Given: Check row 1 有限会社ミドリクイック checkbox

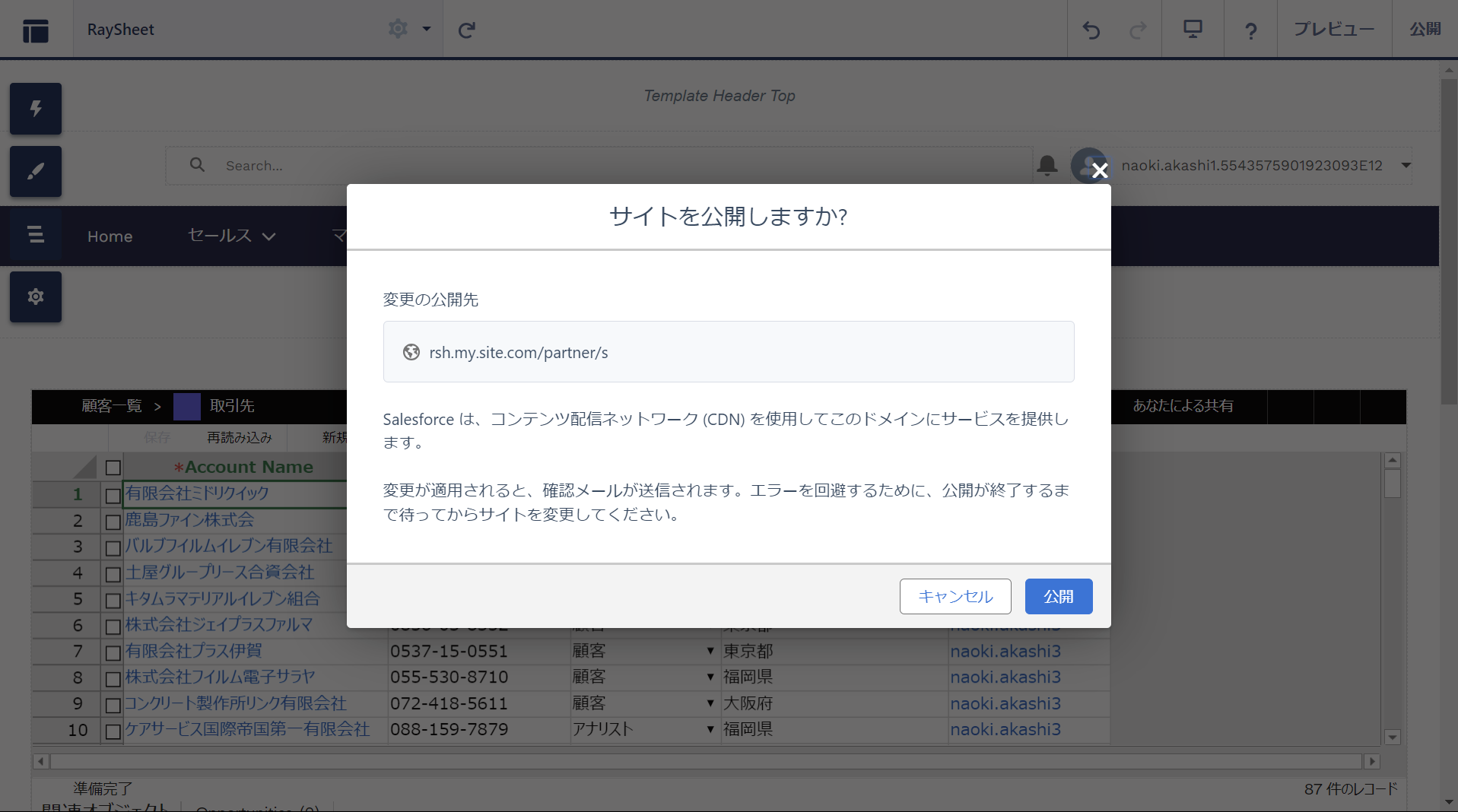Looking at the screenshot, I should 113,496.
